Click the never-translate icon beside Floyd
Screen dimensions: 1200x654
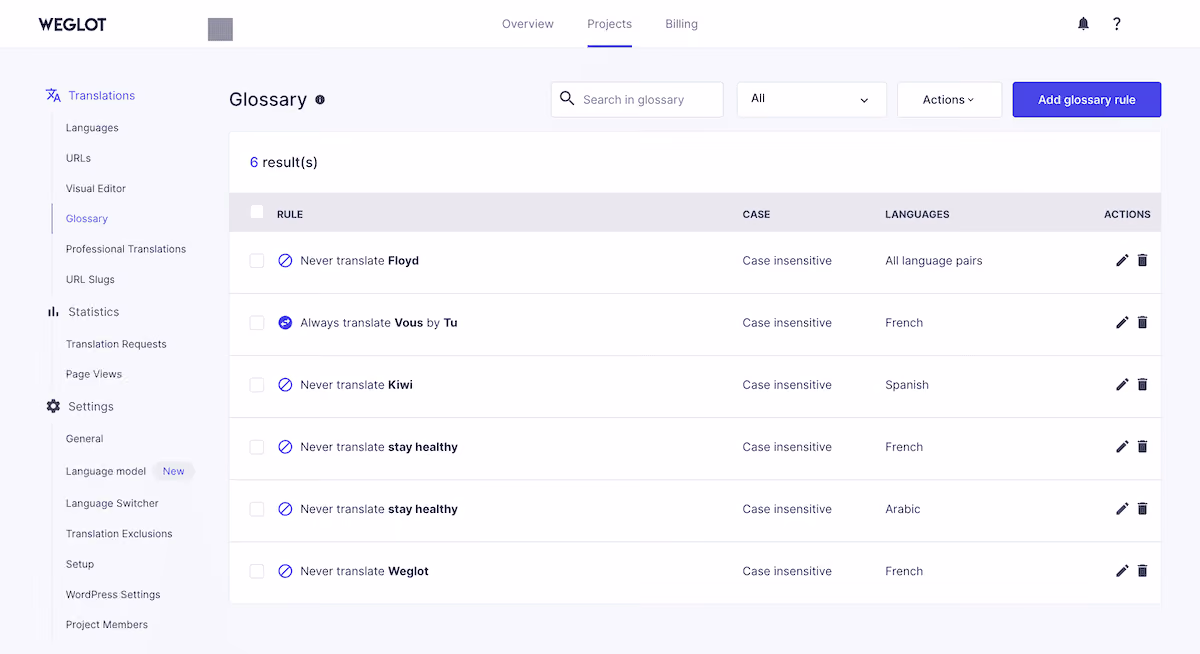[x=285, y=261]
